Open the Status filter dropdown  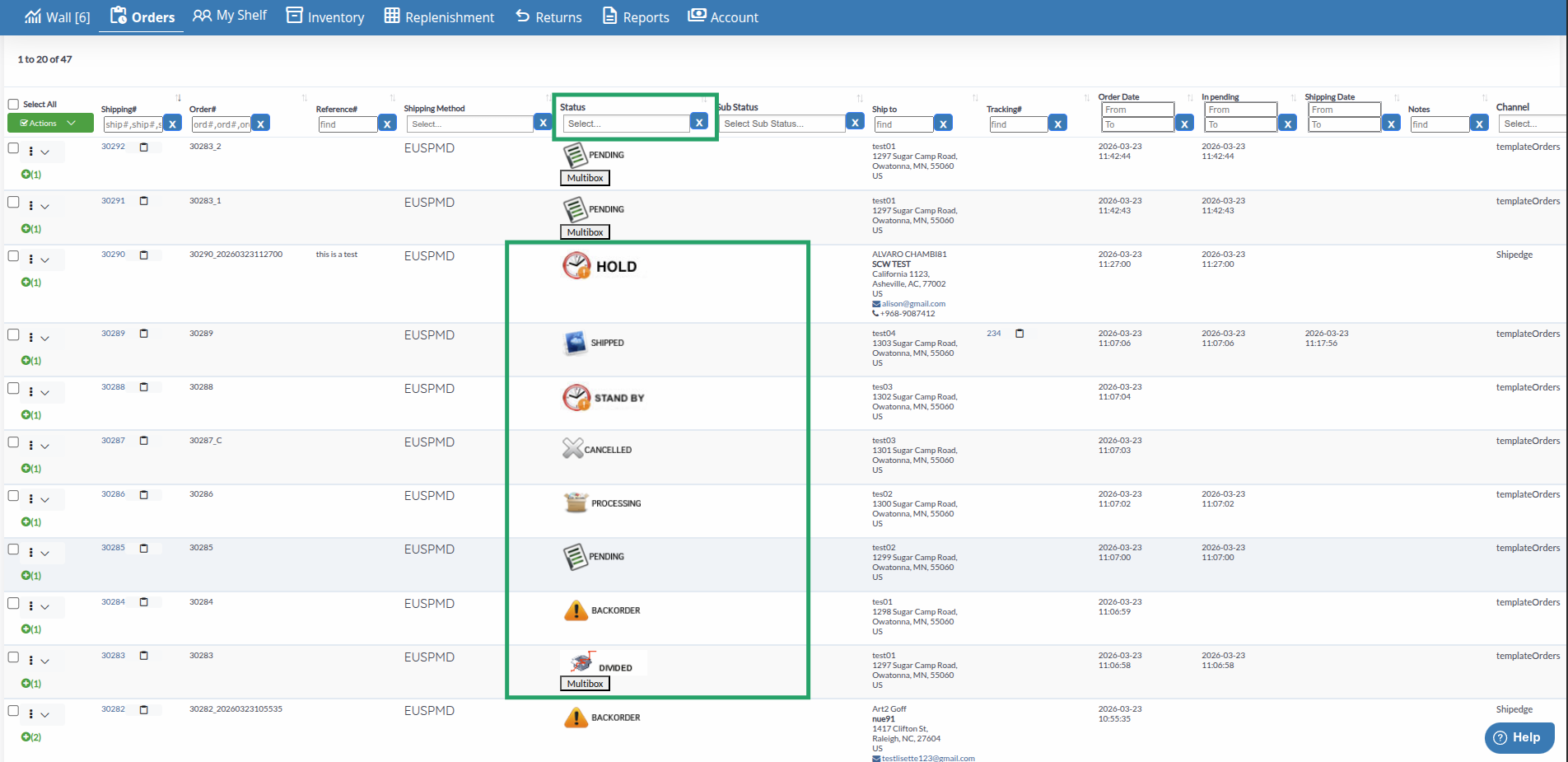point(627,124)
